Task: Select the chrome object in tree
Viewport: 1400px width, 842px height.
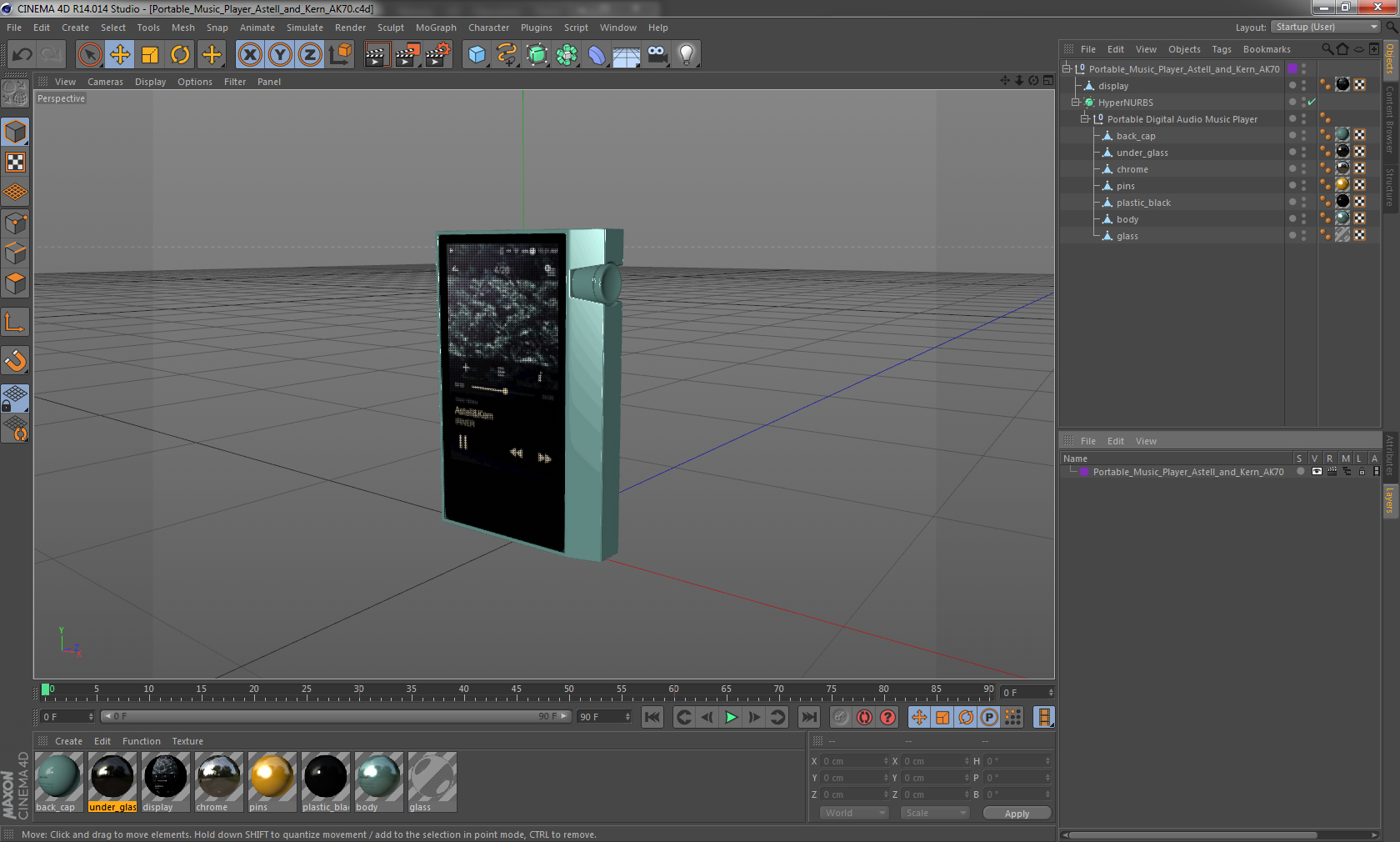Action: point(1132,169)
